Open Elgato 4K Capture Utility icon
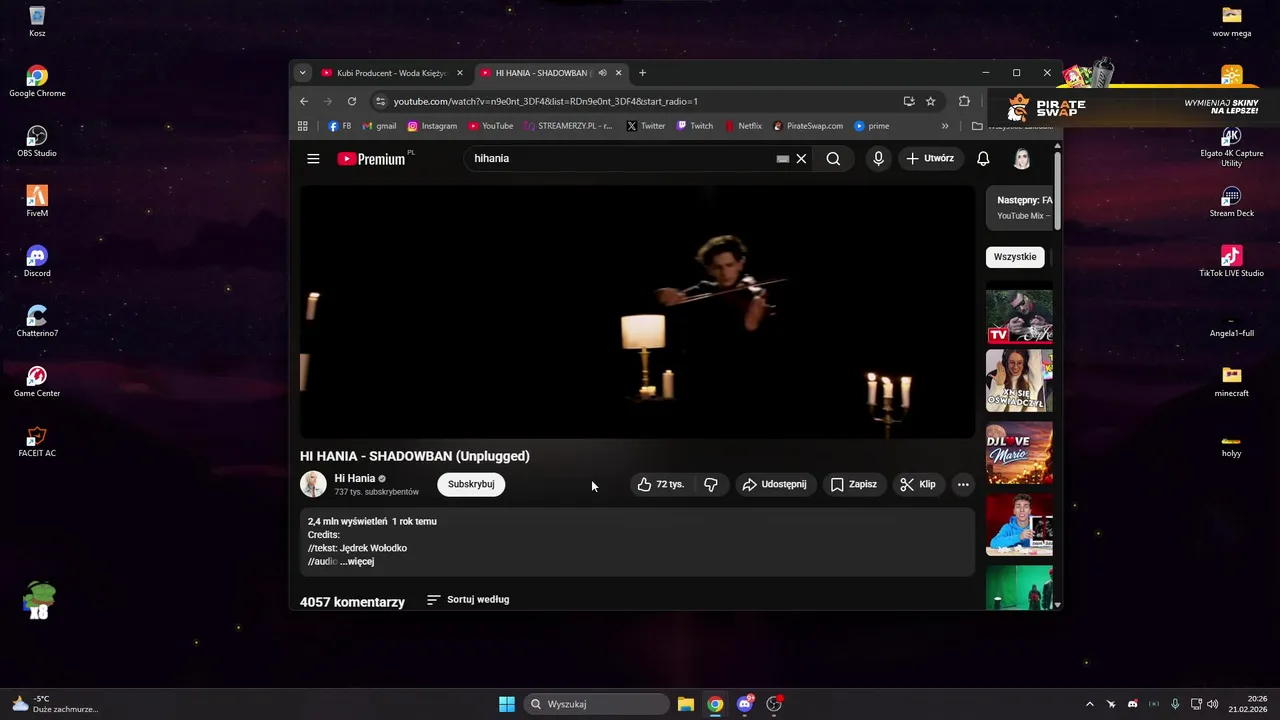 coord(1231,146)
